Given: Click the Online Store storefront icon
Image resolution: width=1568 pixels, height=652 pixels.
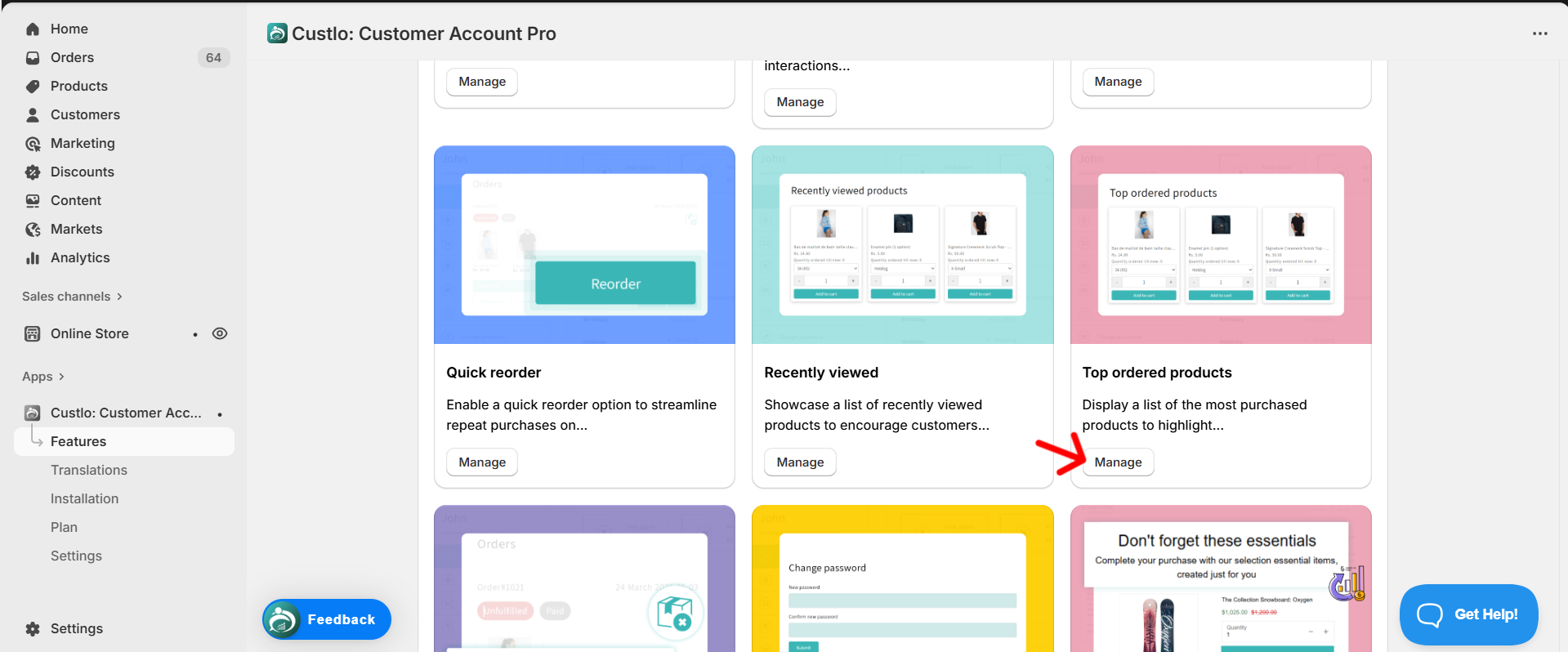Looking at the screenshot, I should click(33, 334).
